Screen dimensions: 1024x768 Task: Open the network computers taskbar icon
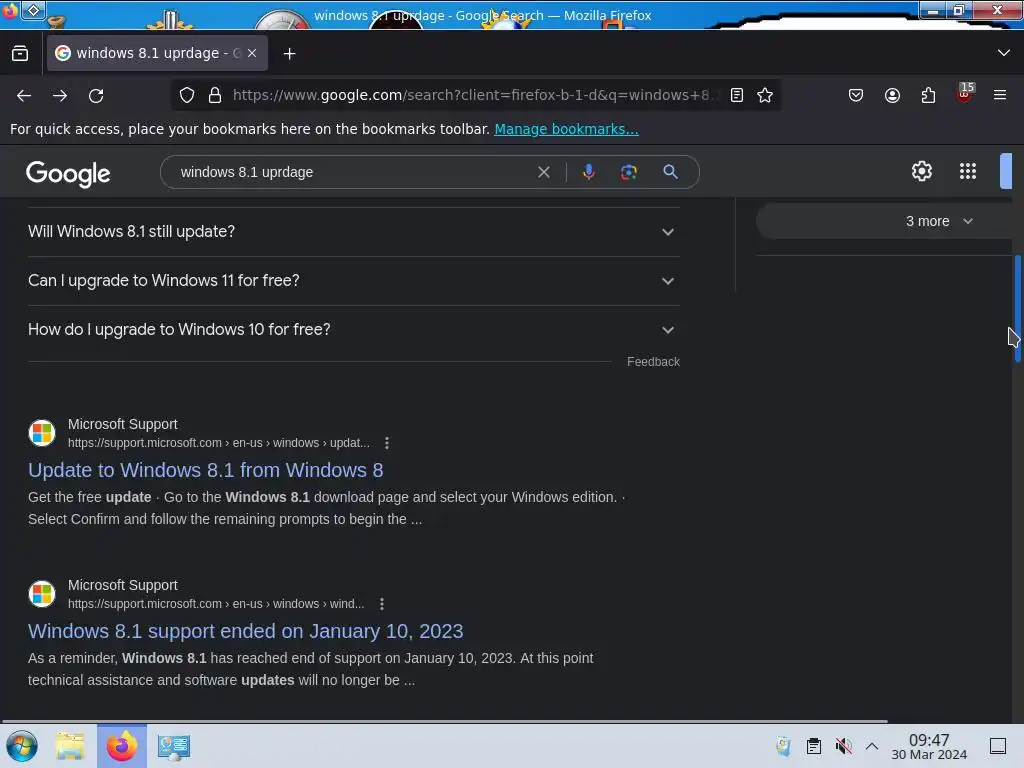pos(174,747)
